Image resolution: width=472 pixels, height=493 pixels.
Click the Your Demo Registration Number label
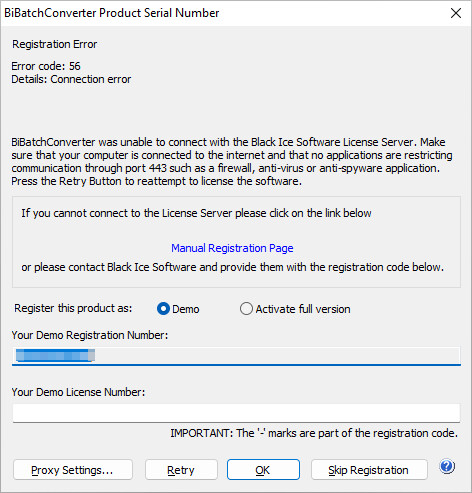pos(90,335)
